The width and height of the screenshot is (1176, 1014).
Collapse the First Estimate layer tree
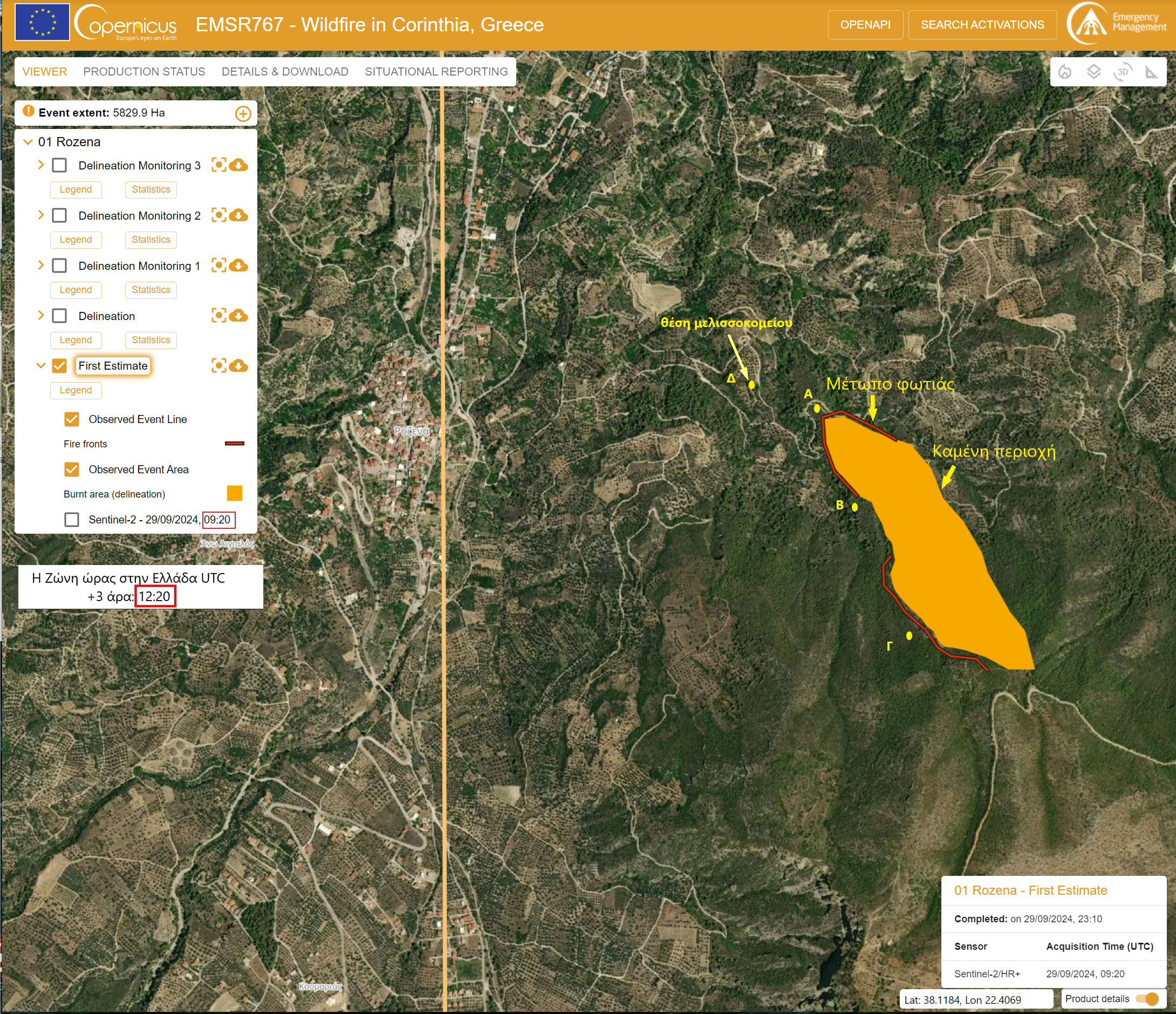pos(41,366)
